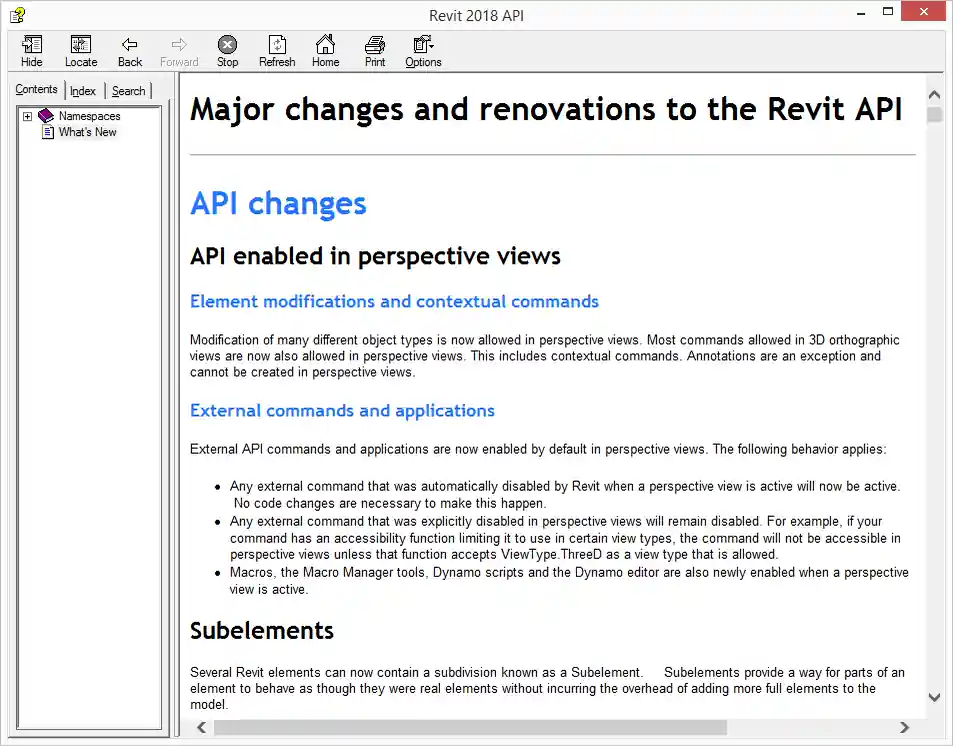Switch to the Index tab
The width and height of the screenshot is (953, 746).
pyautogui.click(x=83, y=90)
